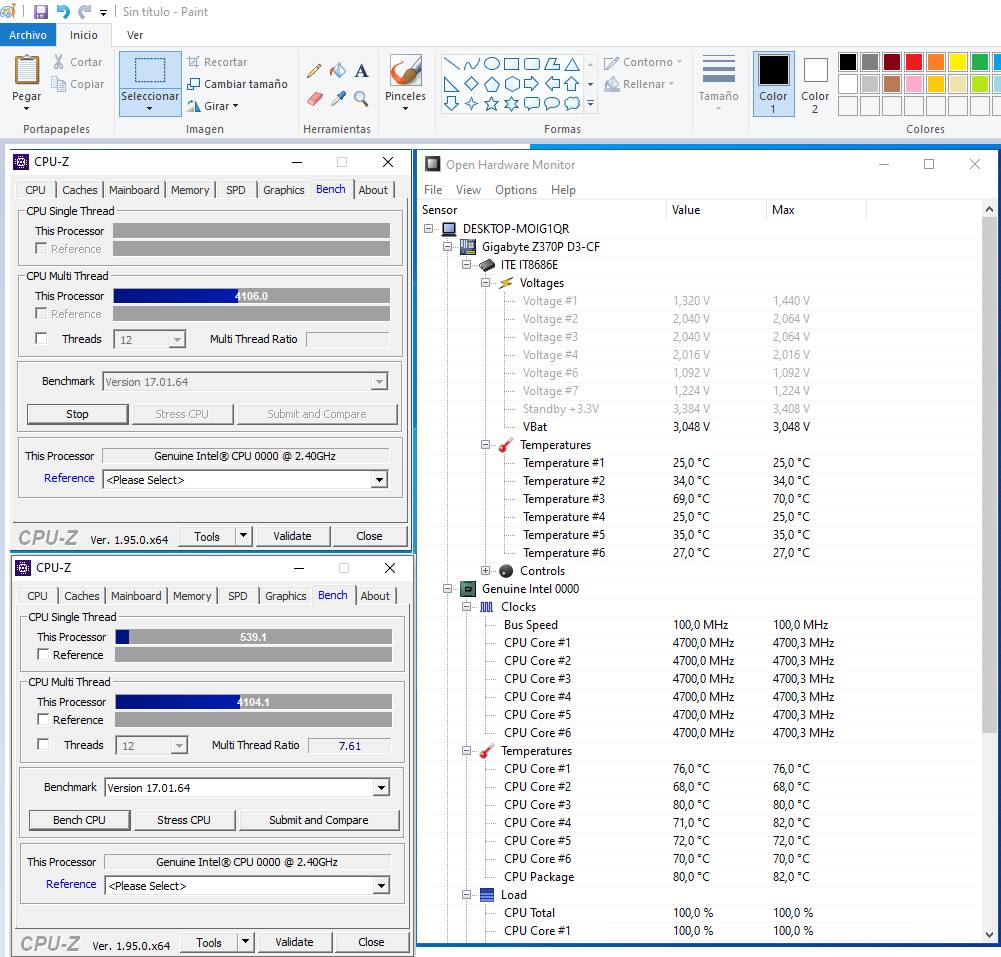This screenshot has width=1001, height=957.
Task: Select the Eraser tool
Action: [314, 98]
